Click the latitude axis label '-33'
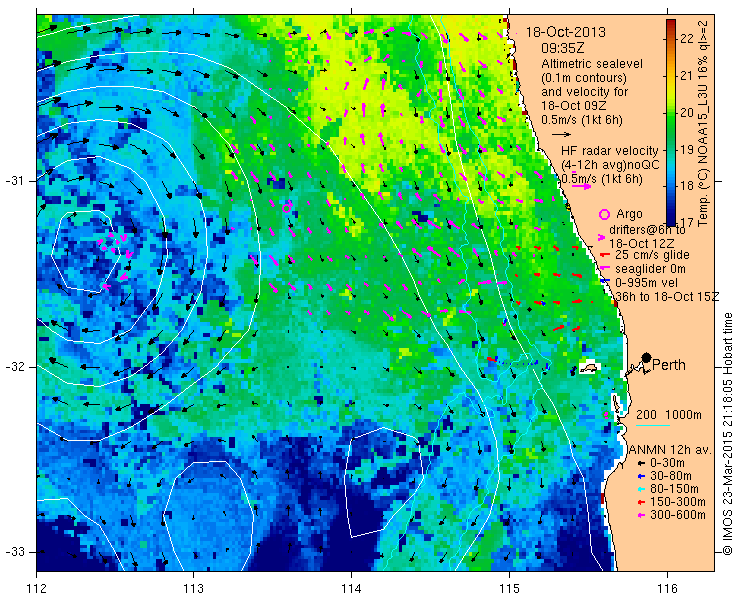Image resolution: width=740 pixels, height=600 pixels. (14, 552)
